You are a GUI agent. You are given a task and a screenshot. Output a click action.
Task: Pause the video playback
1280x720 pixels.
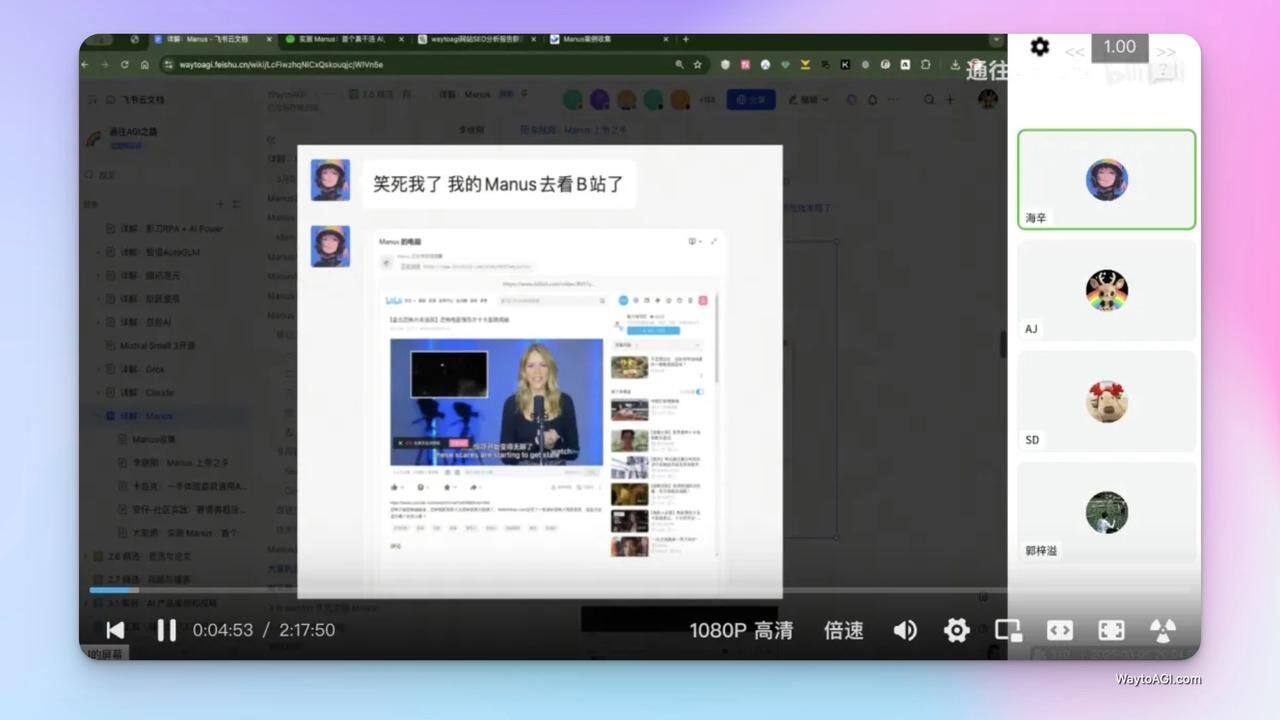point(167,630)
